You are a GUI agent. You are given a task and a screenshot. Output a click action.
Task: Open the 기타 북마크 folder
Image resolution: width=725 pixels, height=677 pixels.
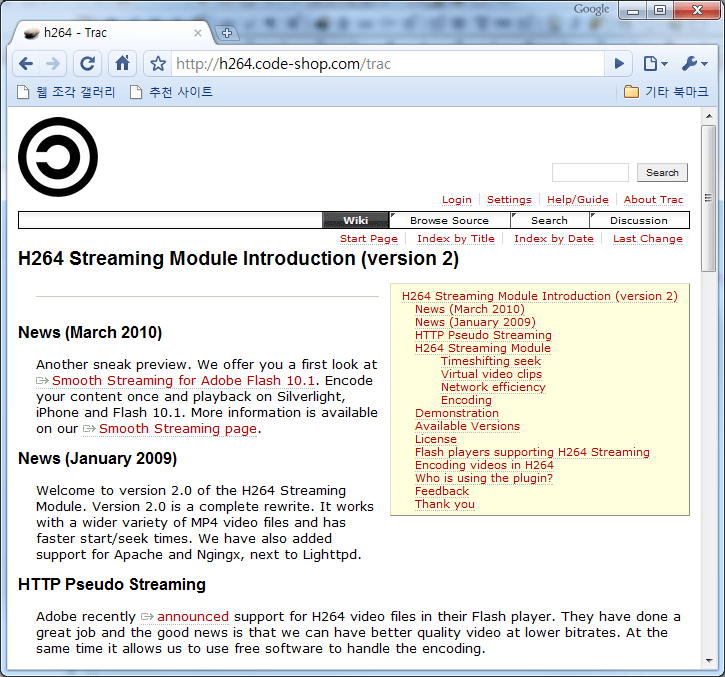point(666,92)
